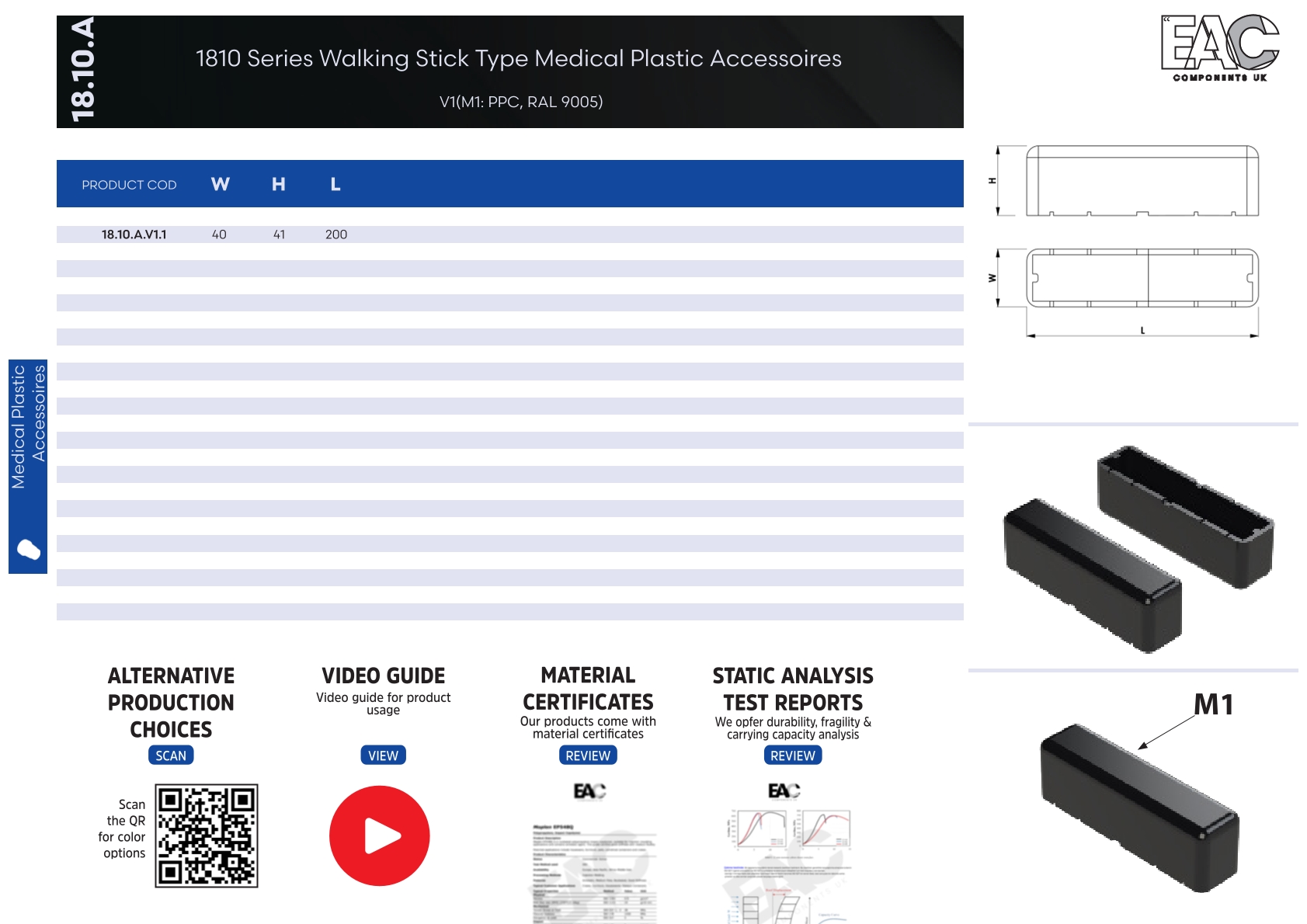Screen dimensions: 1307x924
Task: Select product code 18.10.A.V1.1
Action: click(134, 234)
